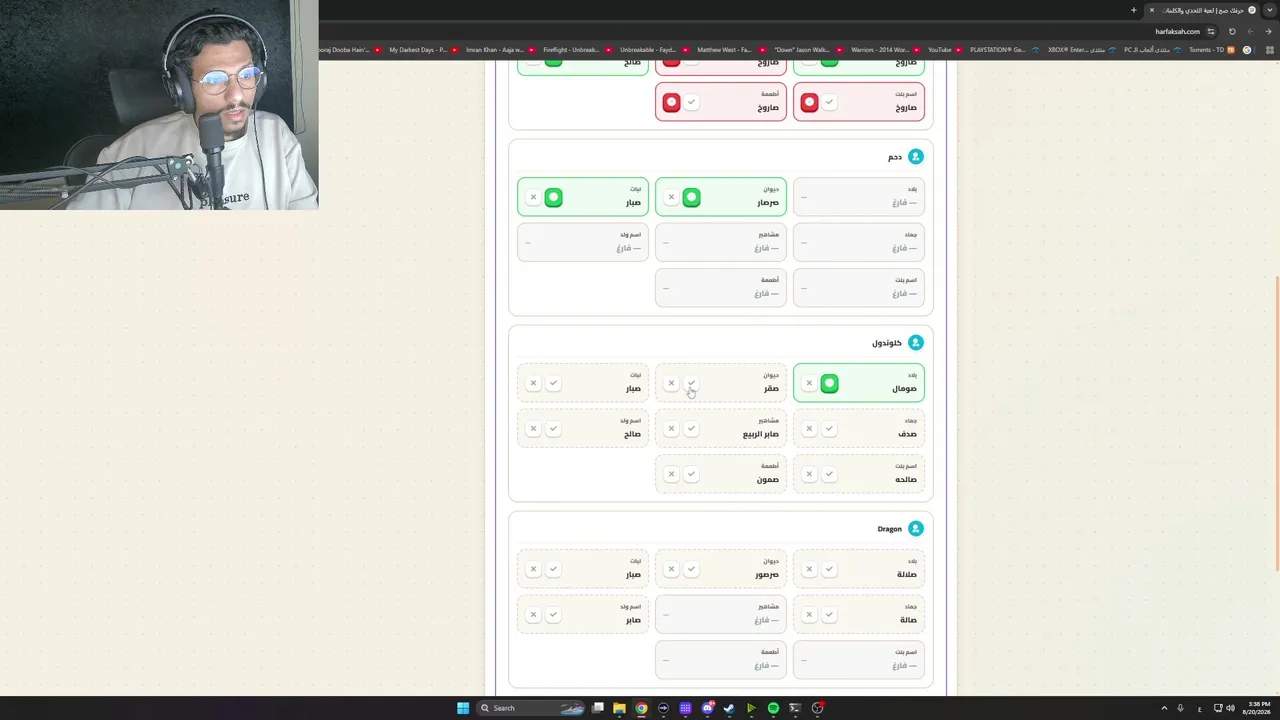The image size is (1280, 720).
Task: Open the Warriors - 2014 bookmark
Action: [884, 50]
